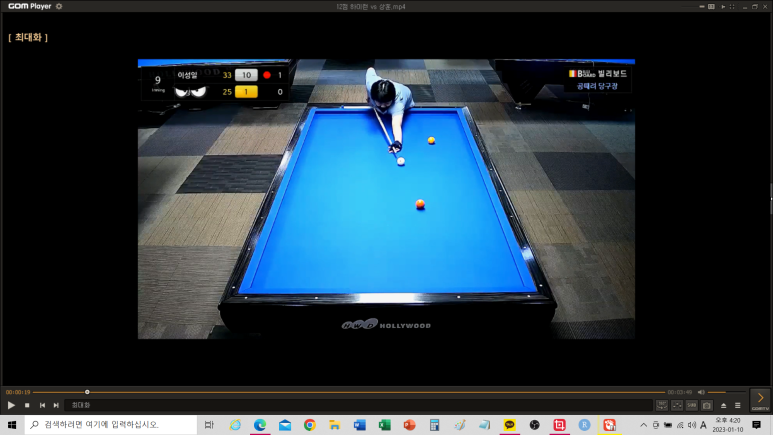
Task: Stop video playback
Action: (x=27, y=405)
